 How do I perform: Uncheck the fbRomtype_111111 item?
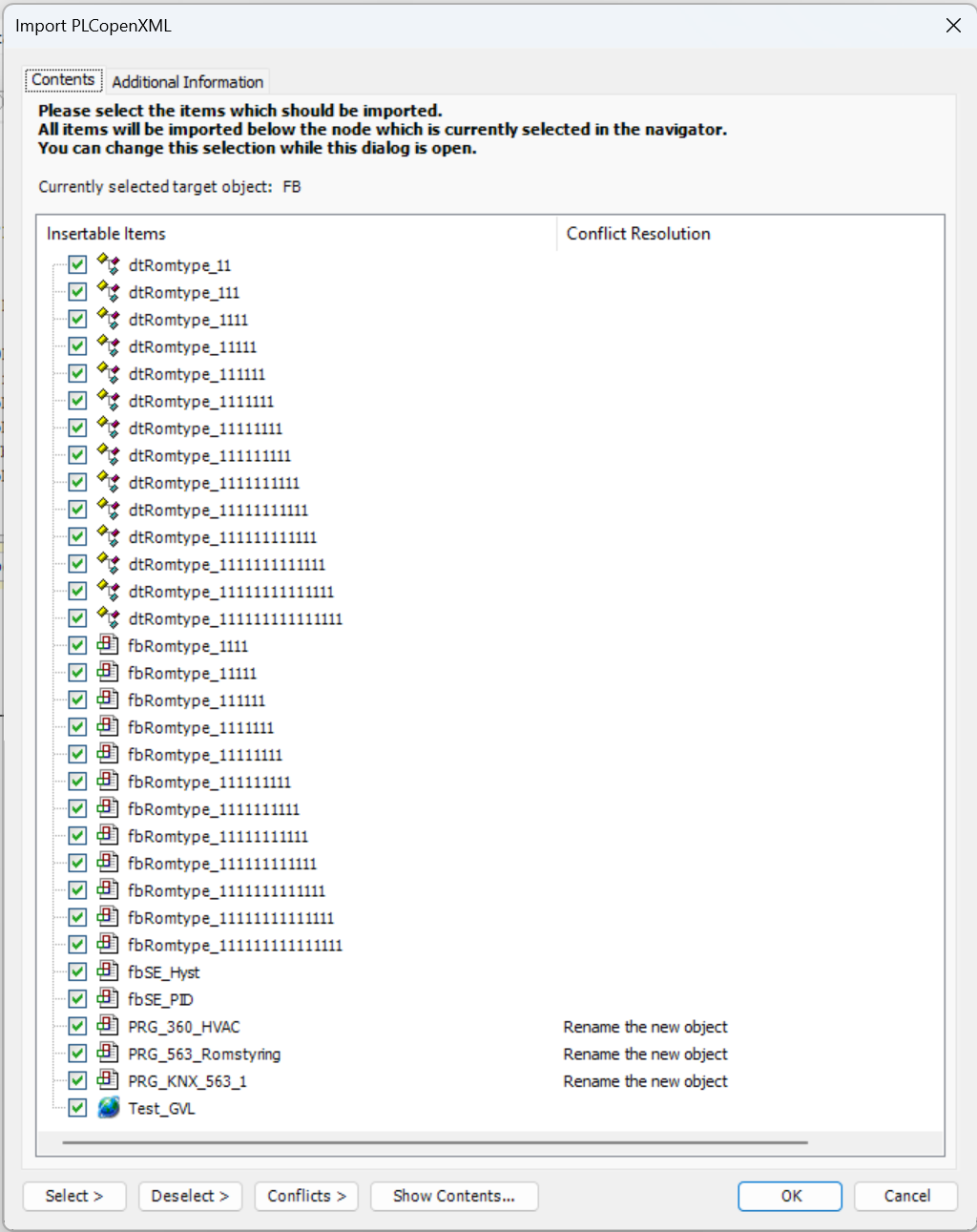click(76, 700)
